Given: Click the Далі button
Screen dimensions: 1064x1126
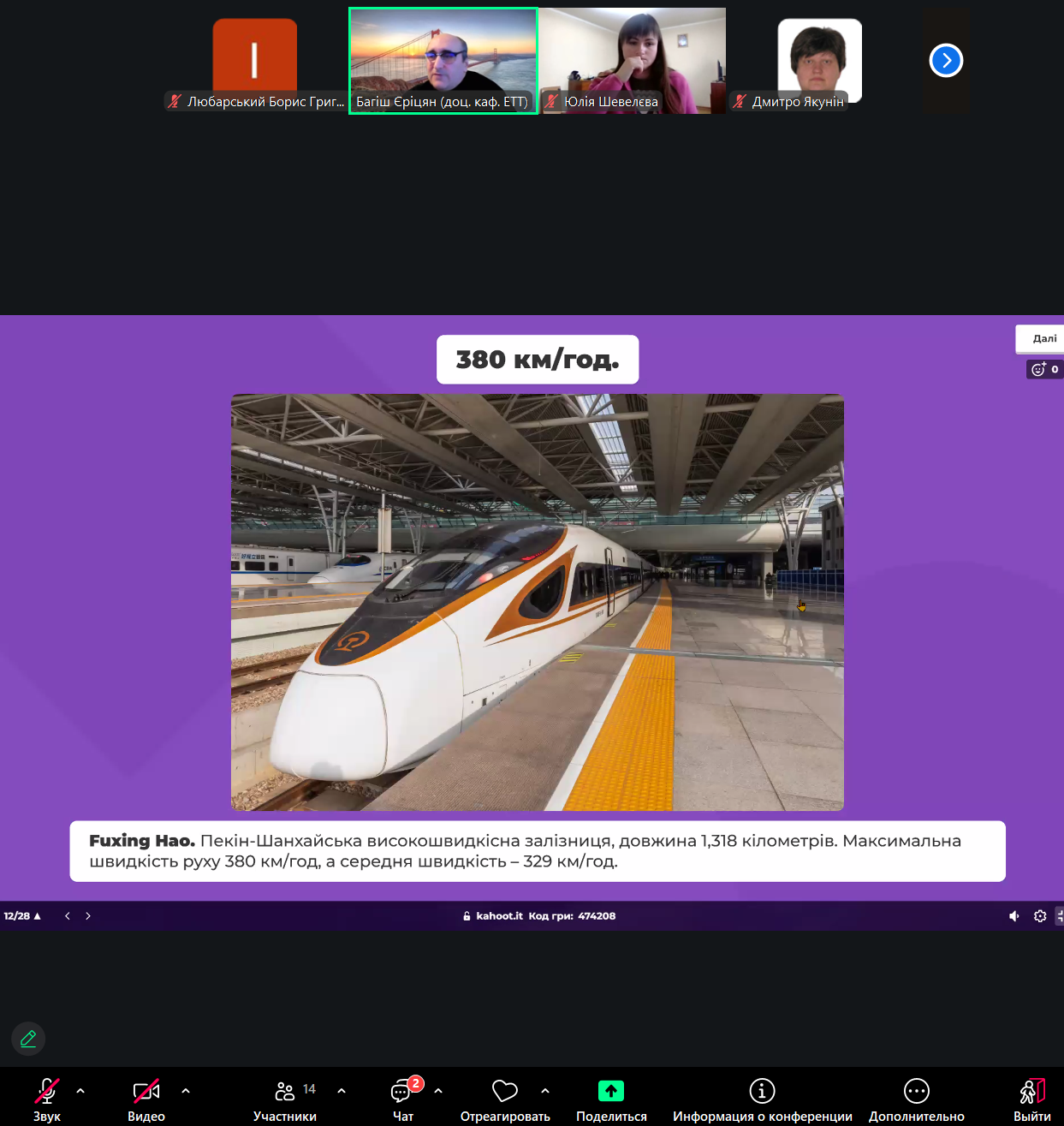Looking at the screenshot, I should click(1043, 339).
